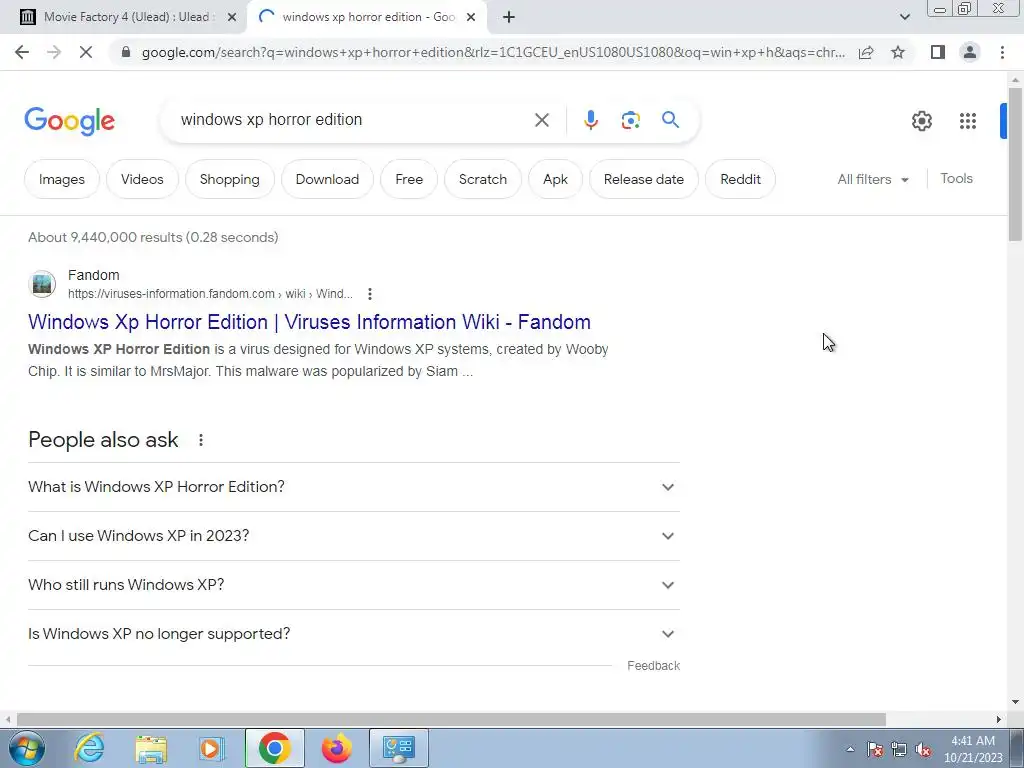Click the horizontal scrollbar thumb

point(451,719)
